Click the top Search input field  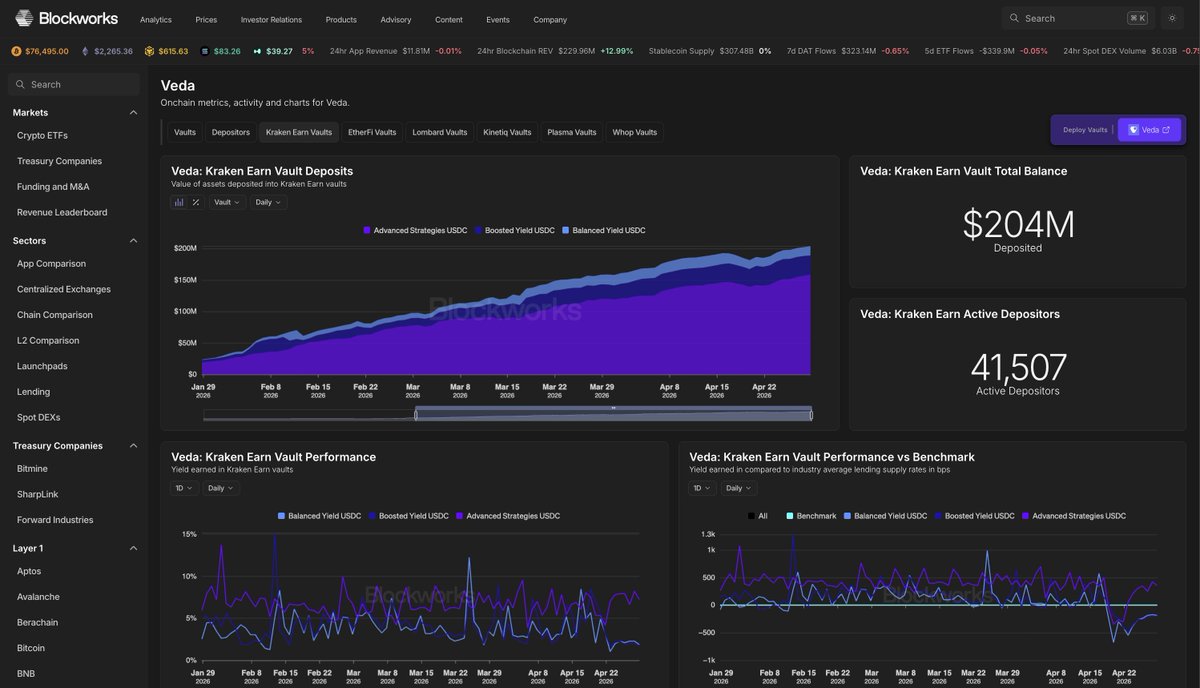tap(1078, 18)
